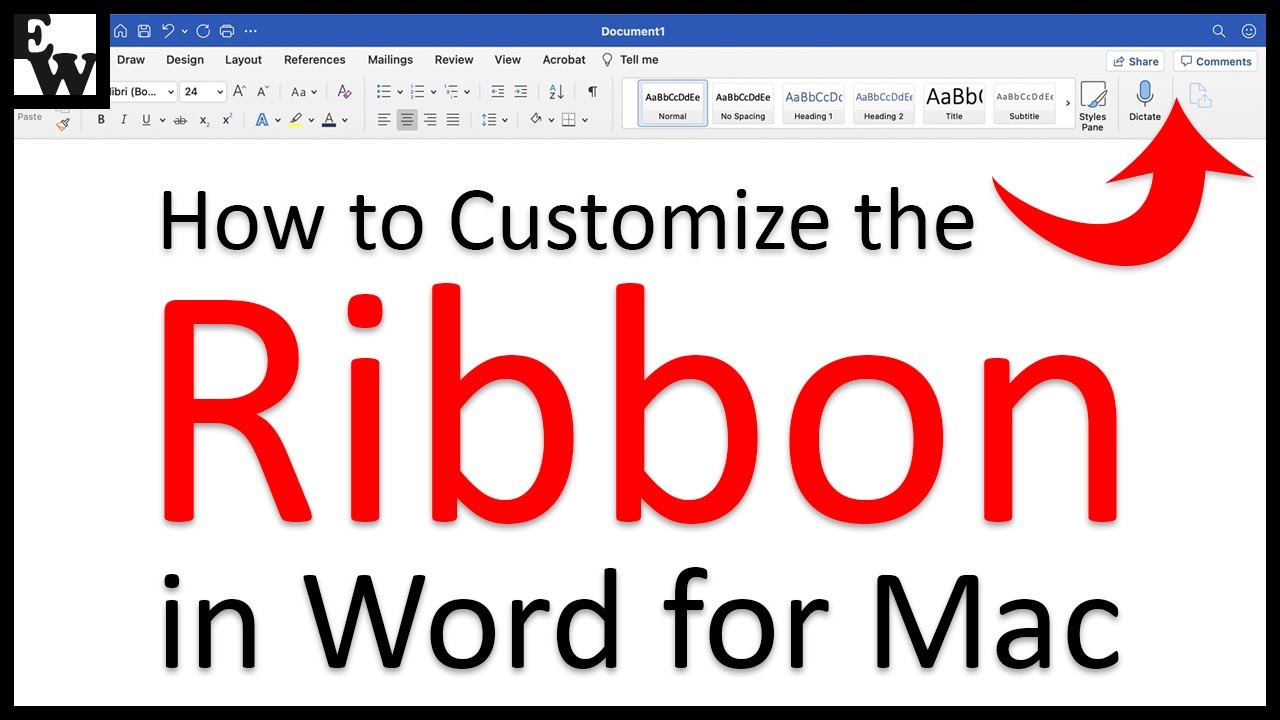Image resolution: width=1280 pixels, height=720 pixels.
Task: Toggle Superscript formatting
Action: pos(228,120)
